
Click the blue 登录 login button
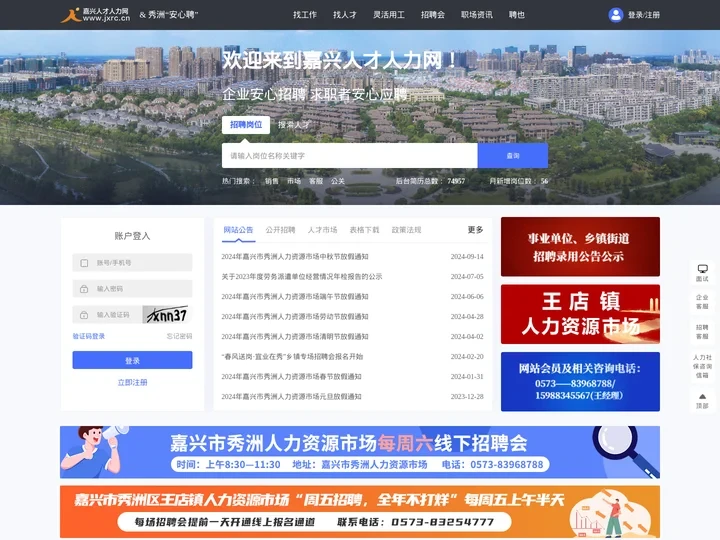click(132, 360)
